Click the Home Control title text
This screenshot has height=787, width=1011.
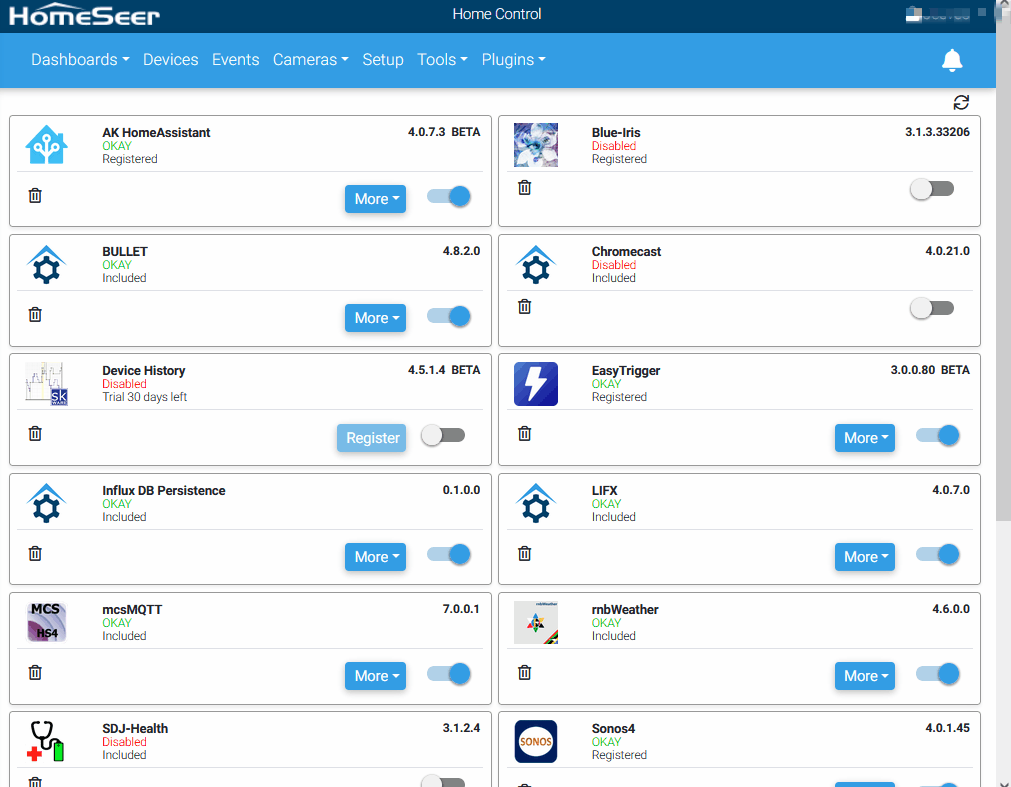click(496, 14)
